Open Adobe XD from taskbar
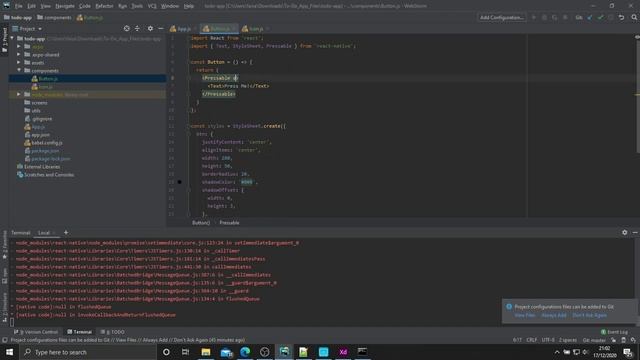Viewport: 640px width, 360px height. 343,352
